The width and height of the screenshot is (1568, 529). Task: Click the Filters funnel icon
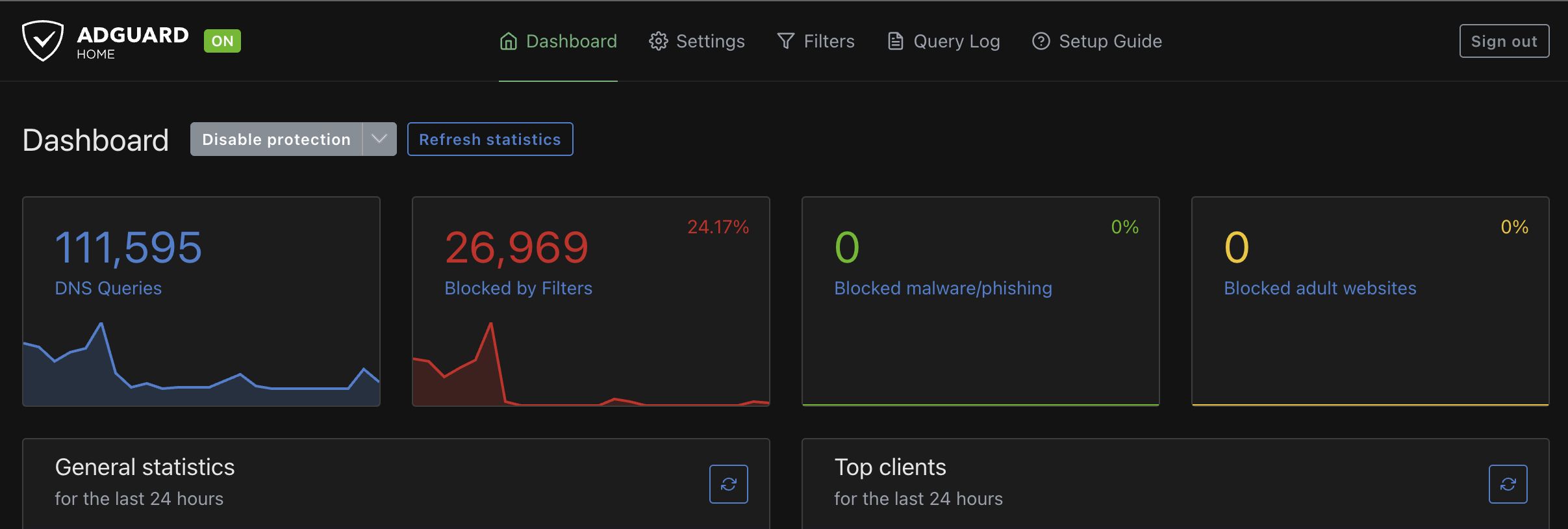click(785, 42)
